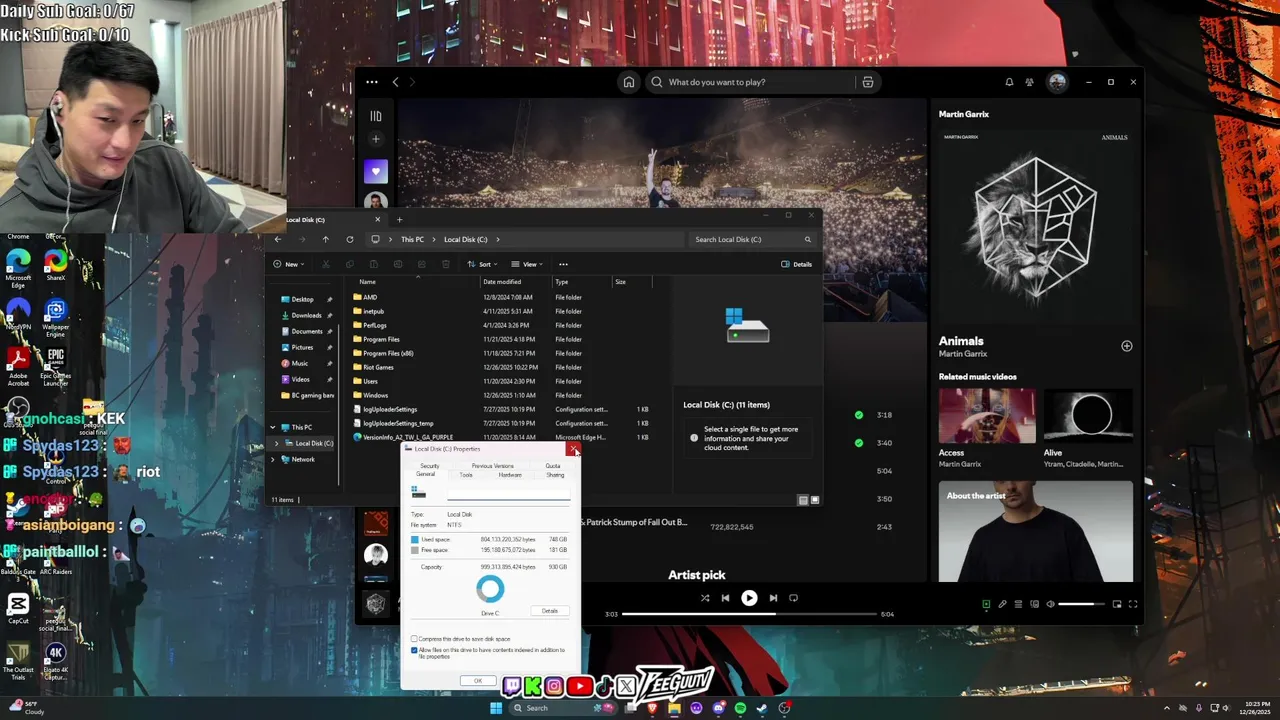Toggle Spotify Now Playing view
This screenshot has height=720, width=1280.
[986, 604]
